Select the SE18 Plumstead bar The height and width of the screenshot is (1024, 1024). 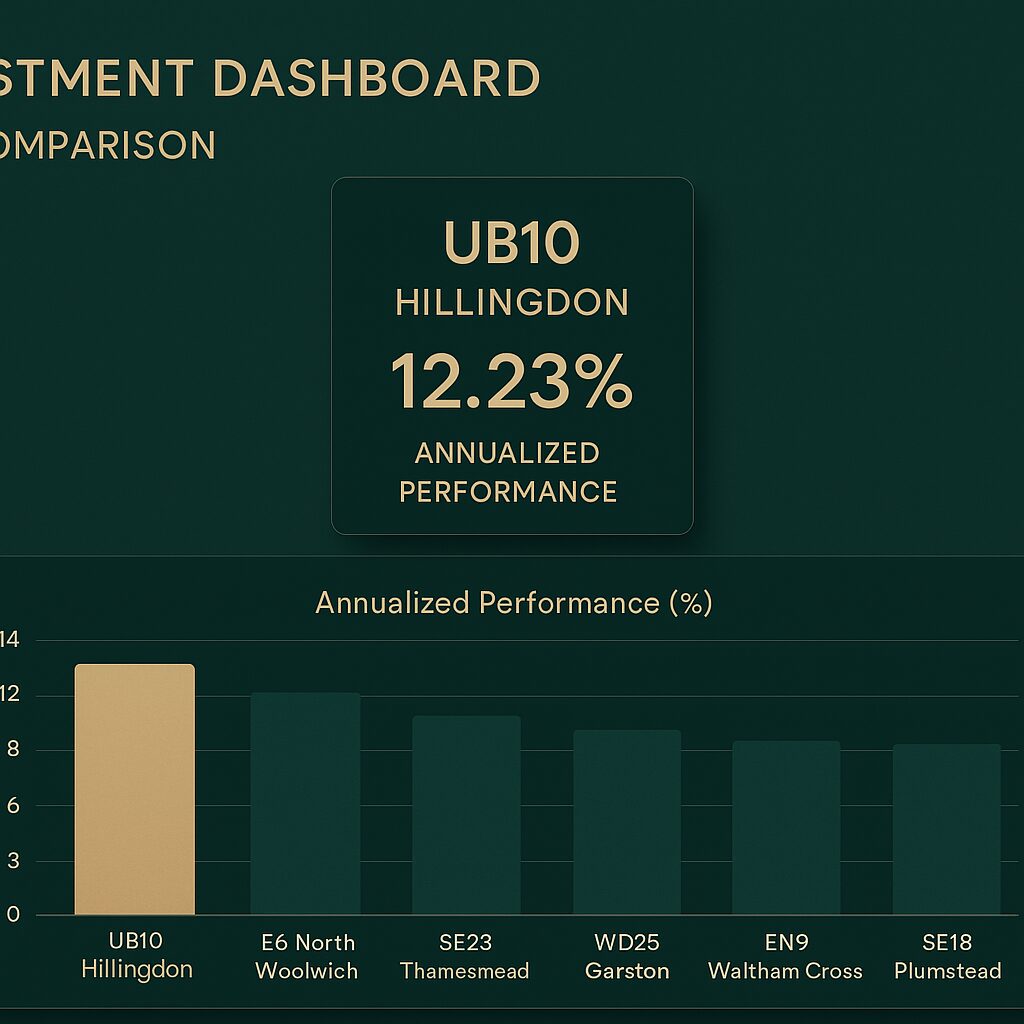(x=946, y=829)
